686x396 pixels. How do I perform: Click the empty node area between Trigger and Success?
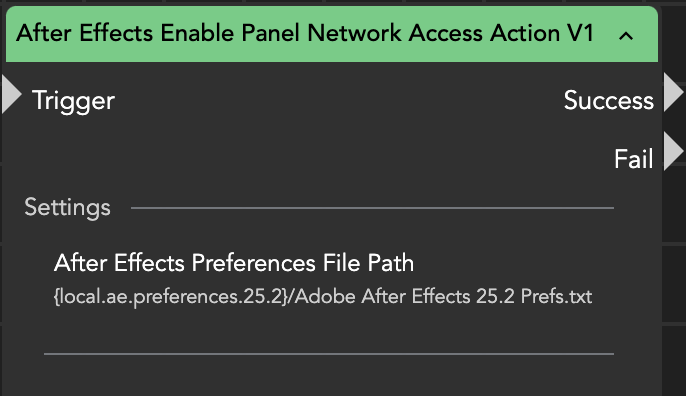339,101
